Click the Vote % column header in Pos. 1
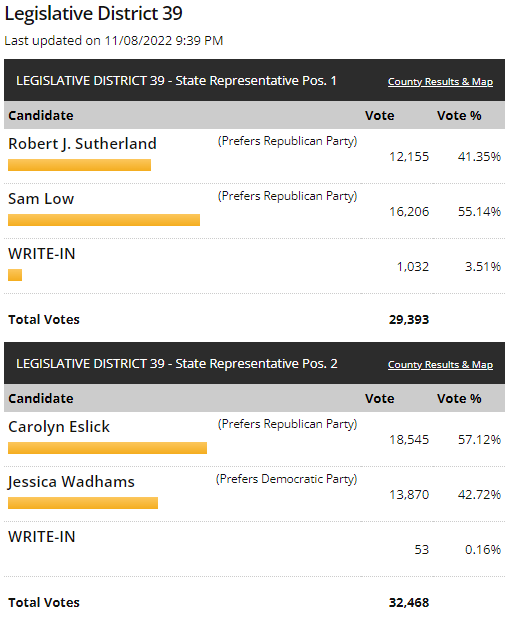 pyautogui.click(x=459, y=115)
